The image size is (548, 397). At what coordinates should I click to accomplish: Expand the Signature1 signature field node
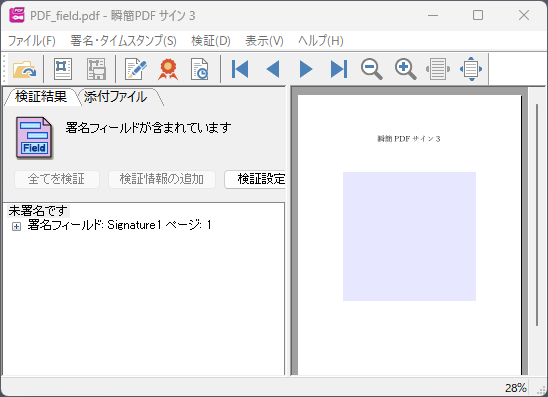(16, 226)
